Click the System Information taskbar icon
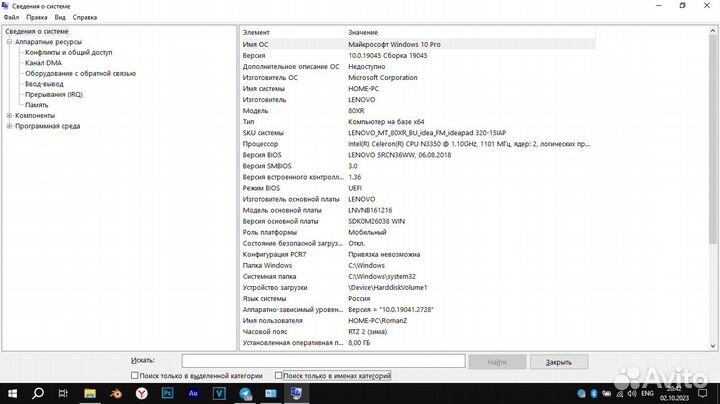Image resolution: width=720 pixels, height=404 pixels. pos(296,393)
